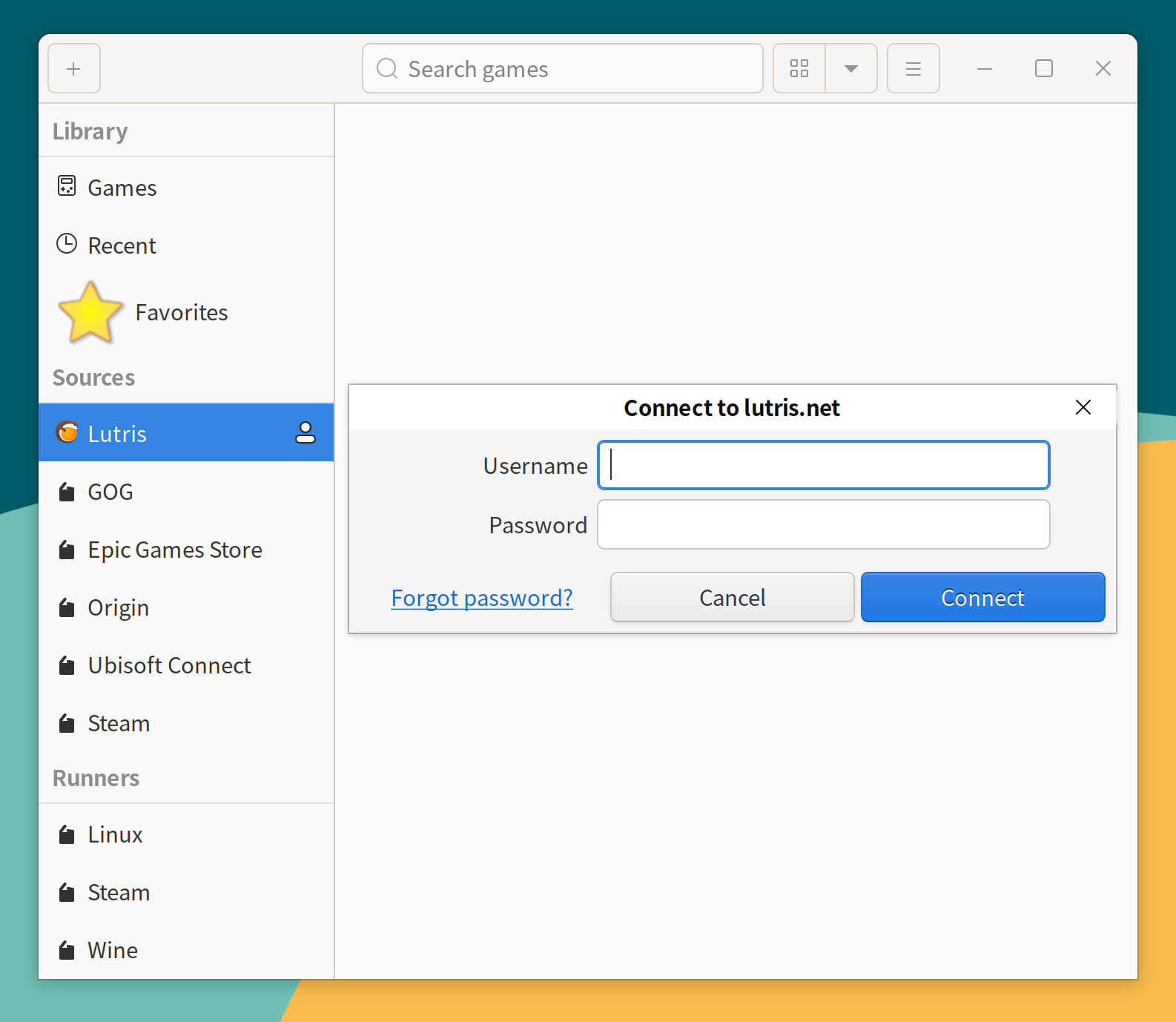Click the Favorites star icon

click(x=90, y=312)
